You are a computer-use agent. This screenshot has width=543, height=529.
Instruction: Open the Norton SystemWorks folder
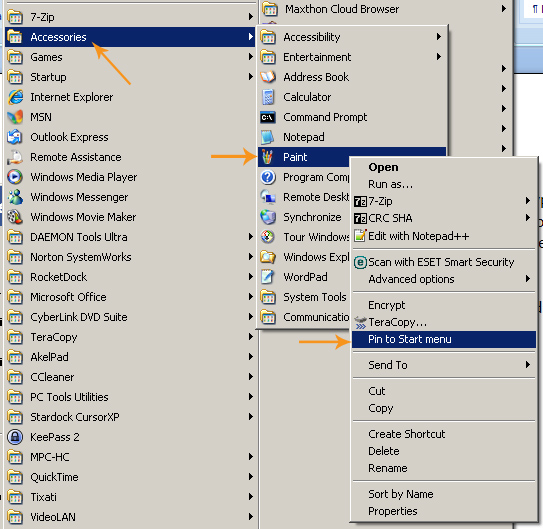click(x=130, y=257)
